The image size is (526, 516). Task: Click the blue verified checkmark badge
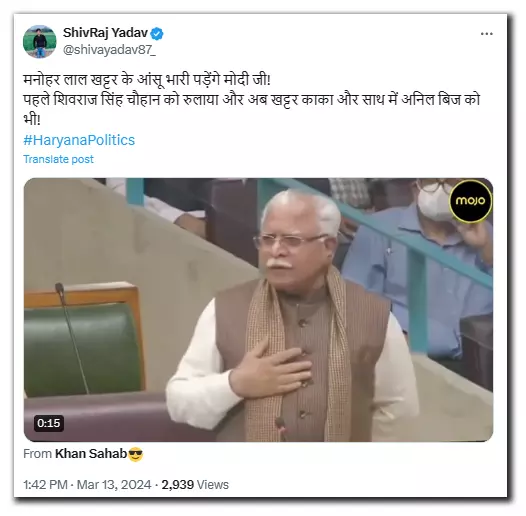tap(157, 34)
